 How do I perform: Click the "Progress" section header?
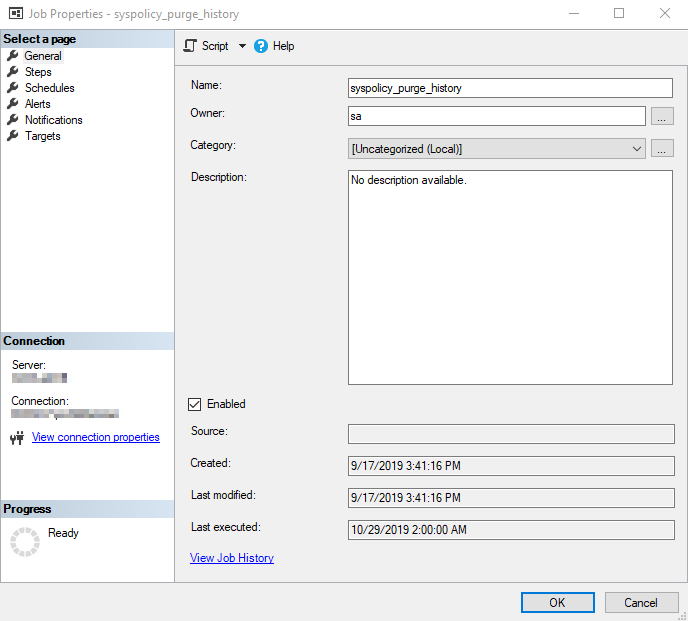(x=87, y=509)
